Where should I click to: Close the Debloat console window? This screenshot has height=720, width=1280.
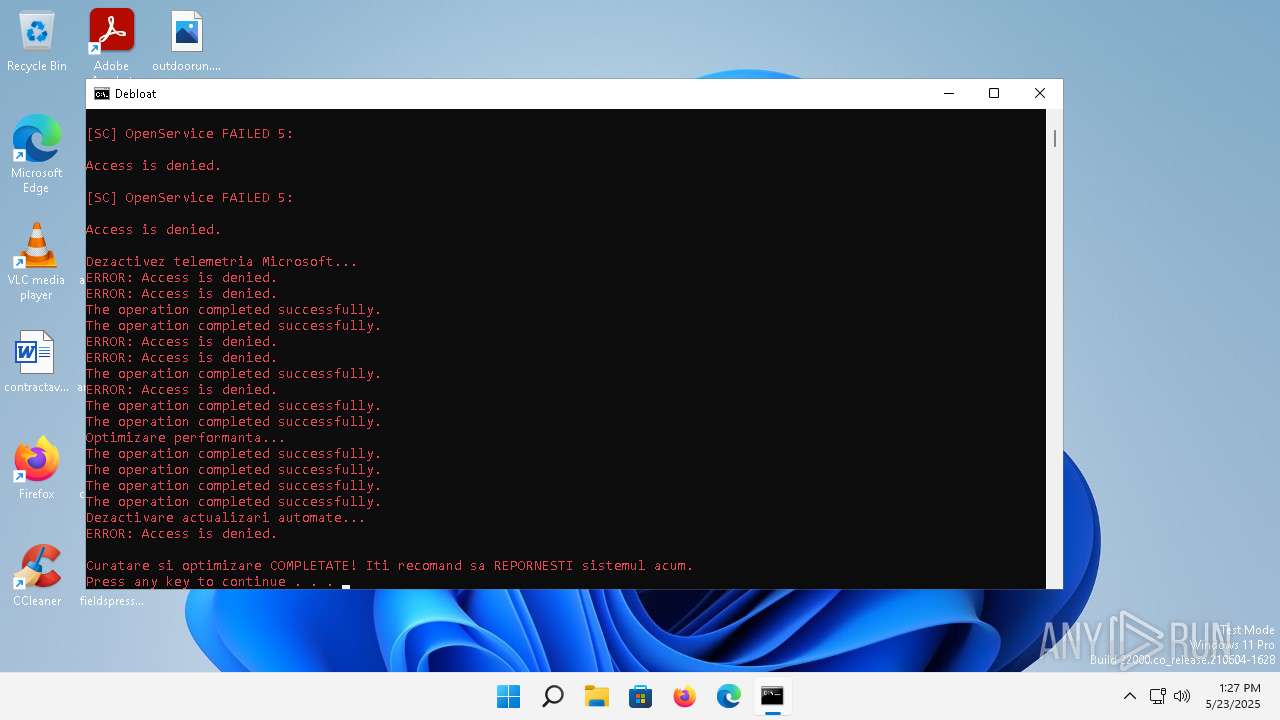(1040, 94)
